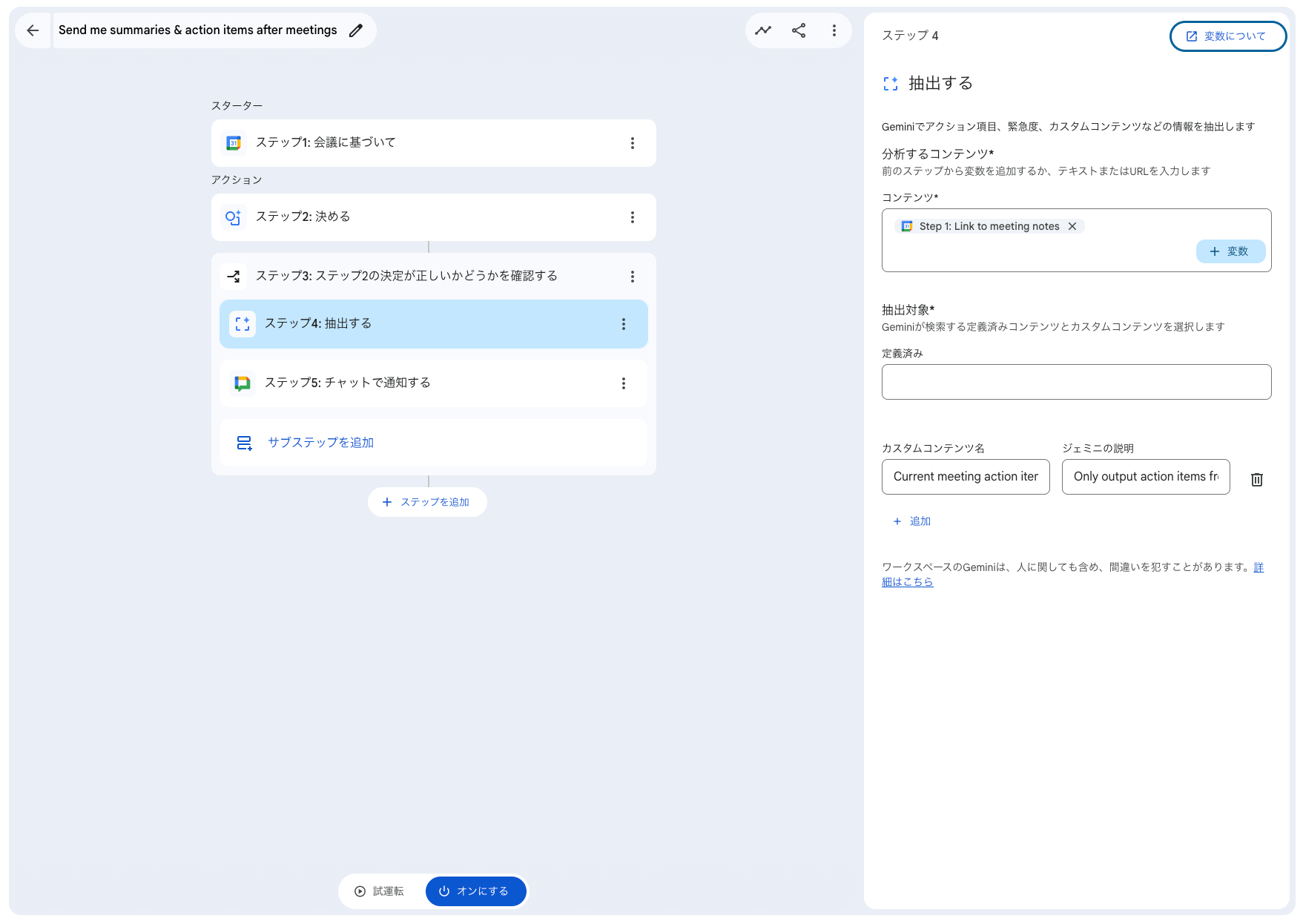Screen dimensions: 1303x924
Task: Click the Google Chat icon on ステップ5
Action: [242, 383]
